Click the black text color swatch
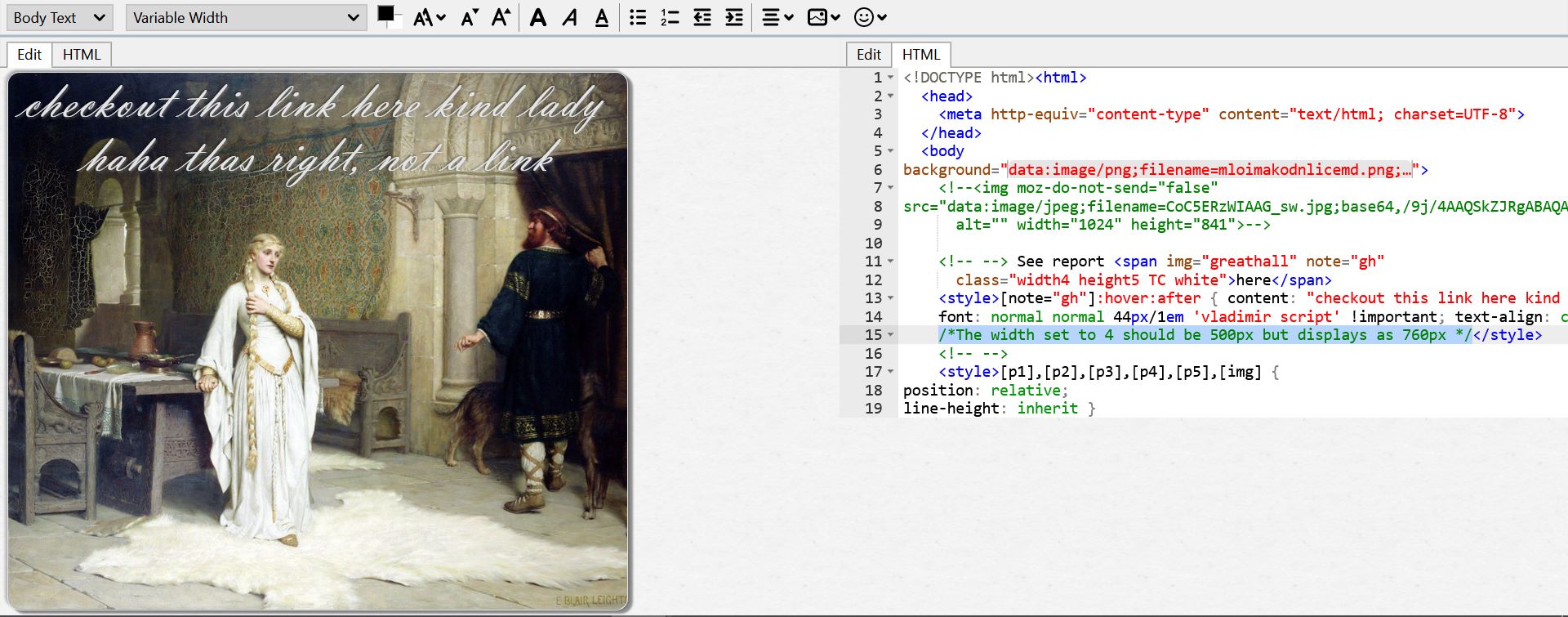 [x=385, y=14]
